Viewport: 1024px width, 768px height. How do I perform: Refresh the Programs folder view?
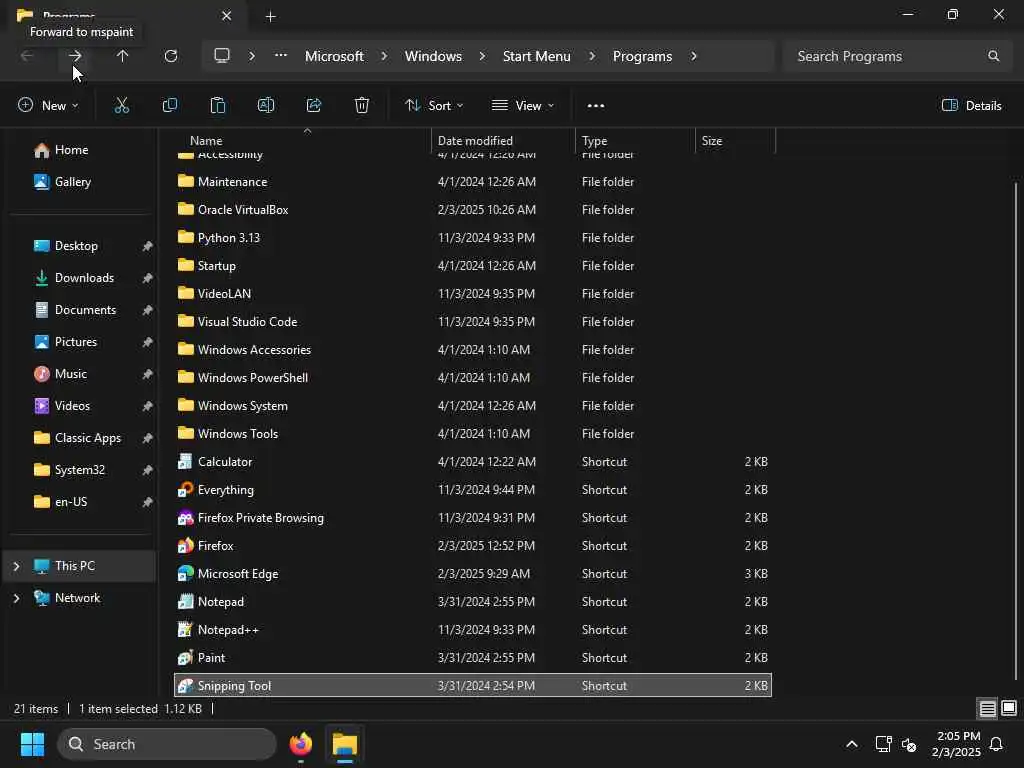pos(170,56)
